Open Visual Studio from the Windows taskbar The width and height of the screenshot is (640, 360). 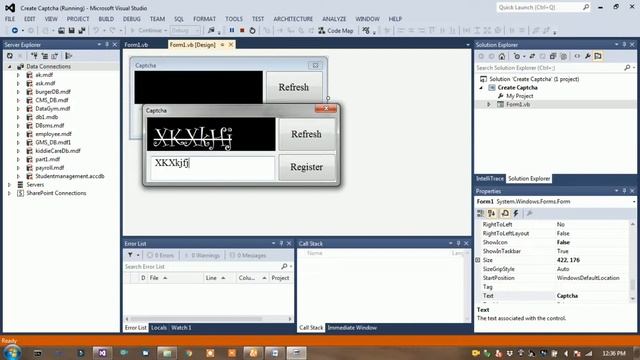pos(102,353)
